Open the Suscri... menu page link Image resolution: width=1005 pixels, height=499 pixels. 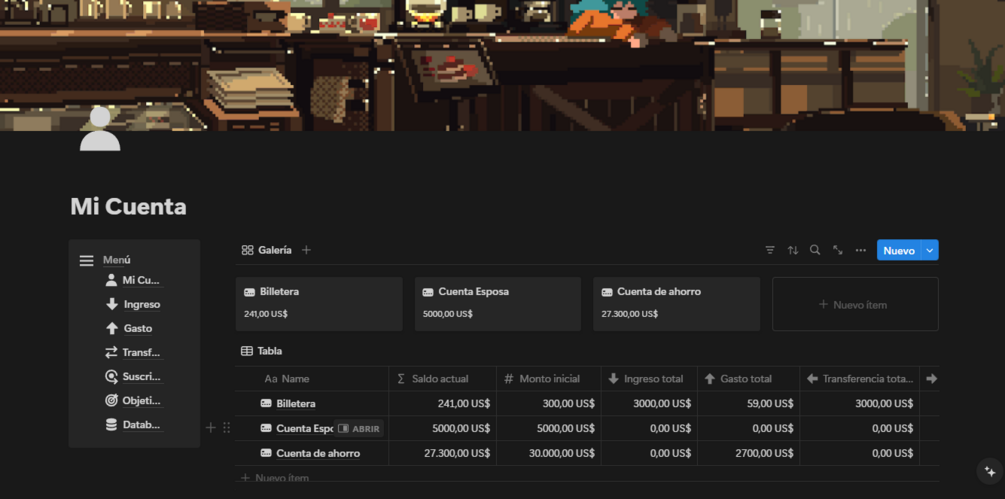[x=142, y=377]
